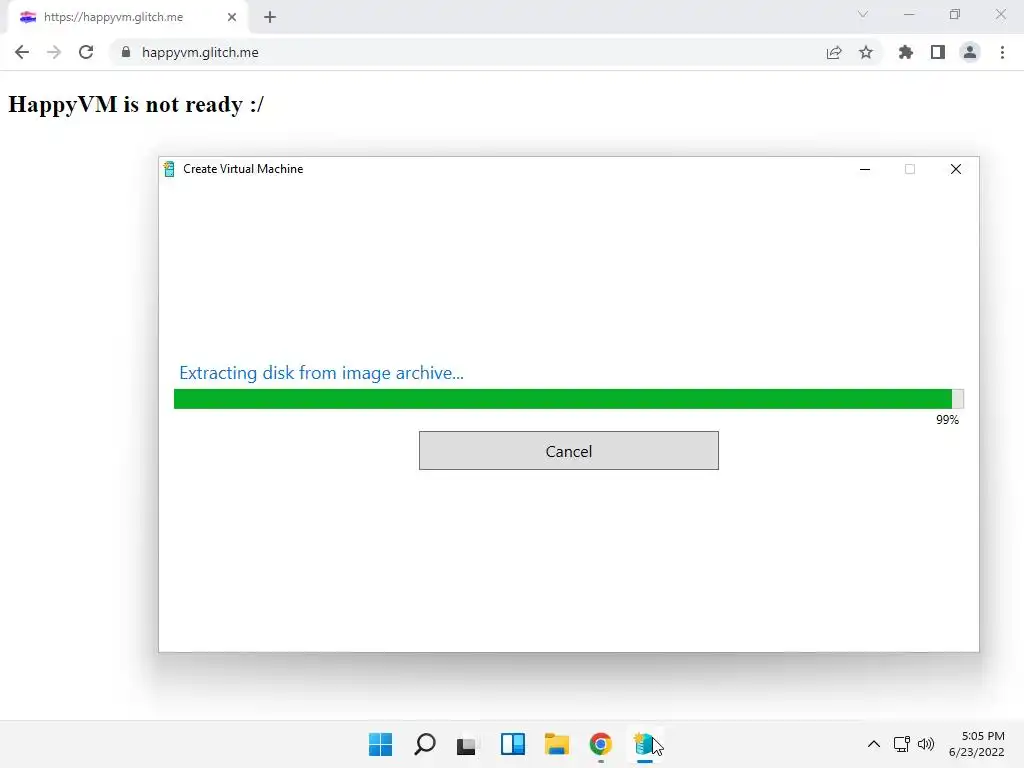
Task: Open Task View on taskbar
Action: [x=467, y=744]
